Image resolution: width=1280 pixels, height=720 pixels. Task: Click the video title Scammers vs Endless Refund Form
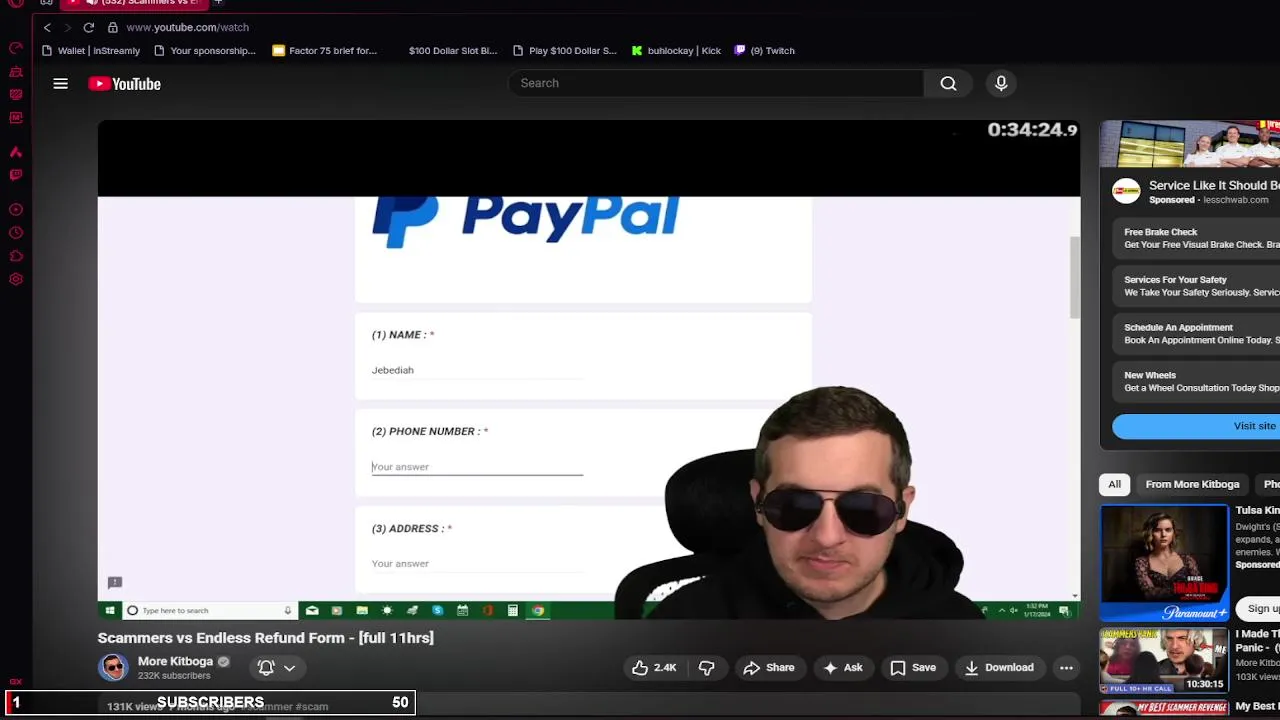click(266, 638)
